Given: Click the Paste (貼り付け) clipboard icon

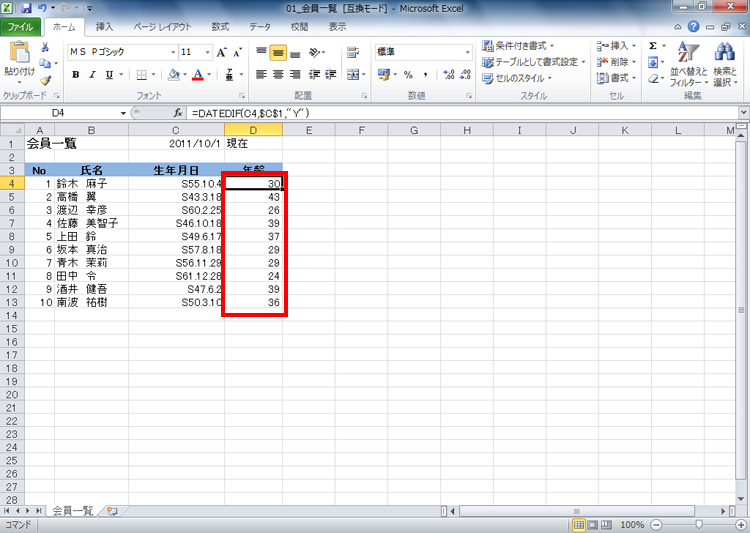Looking at the screenshot, I should (19, 53).
